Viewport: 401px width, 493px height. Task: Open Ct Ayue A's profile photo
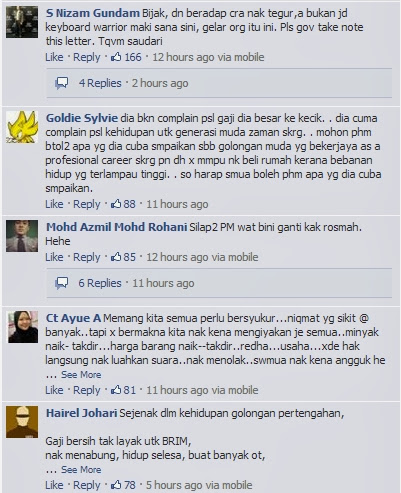tap(22, 327)
